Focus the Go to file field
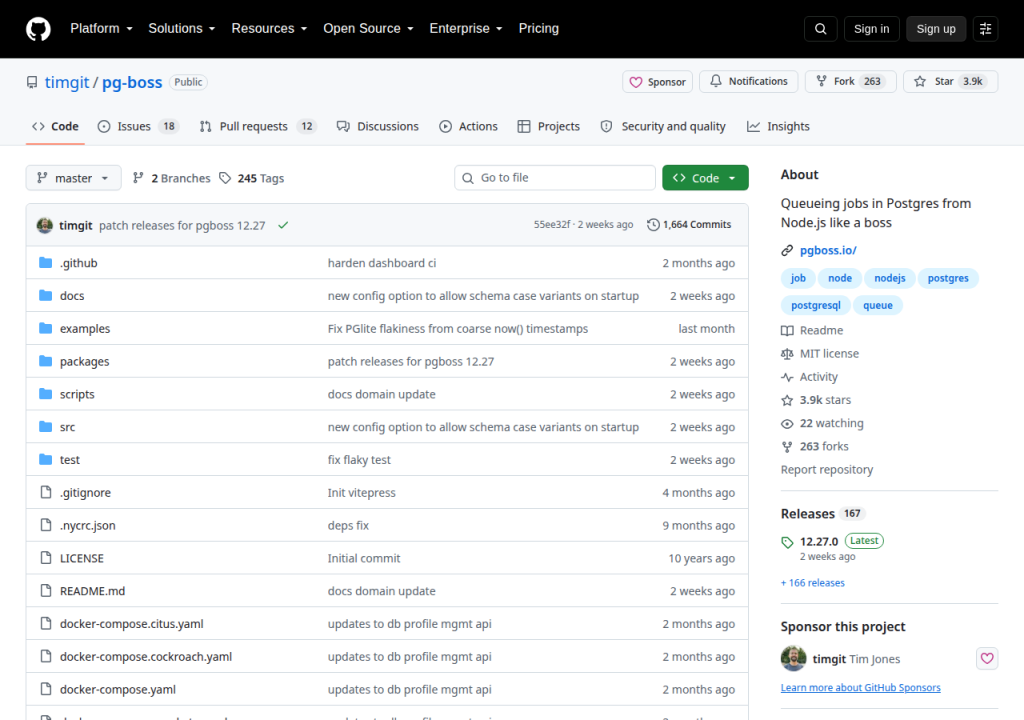Viewport: 1024px width, 720px height. [554, 178]
